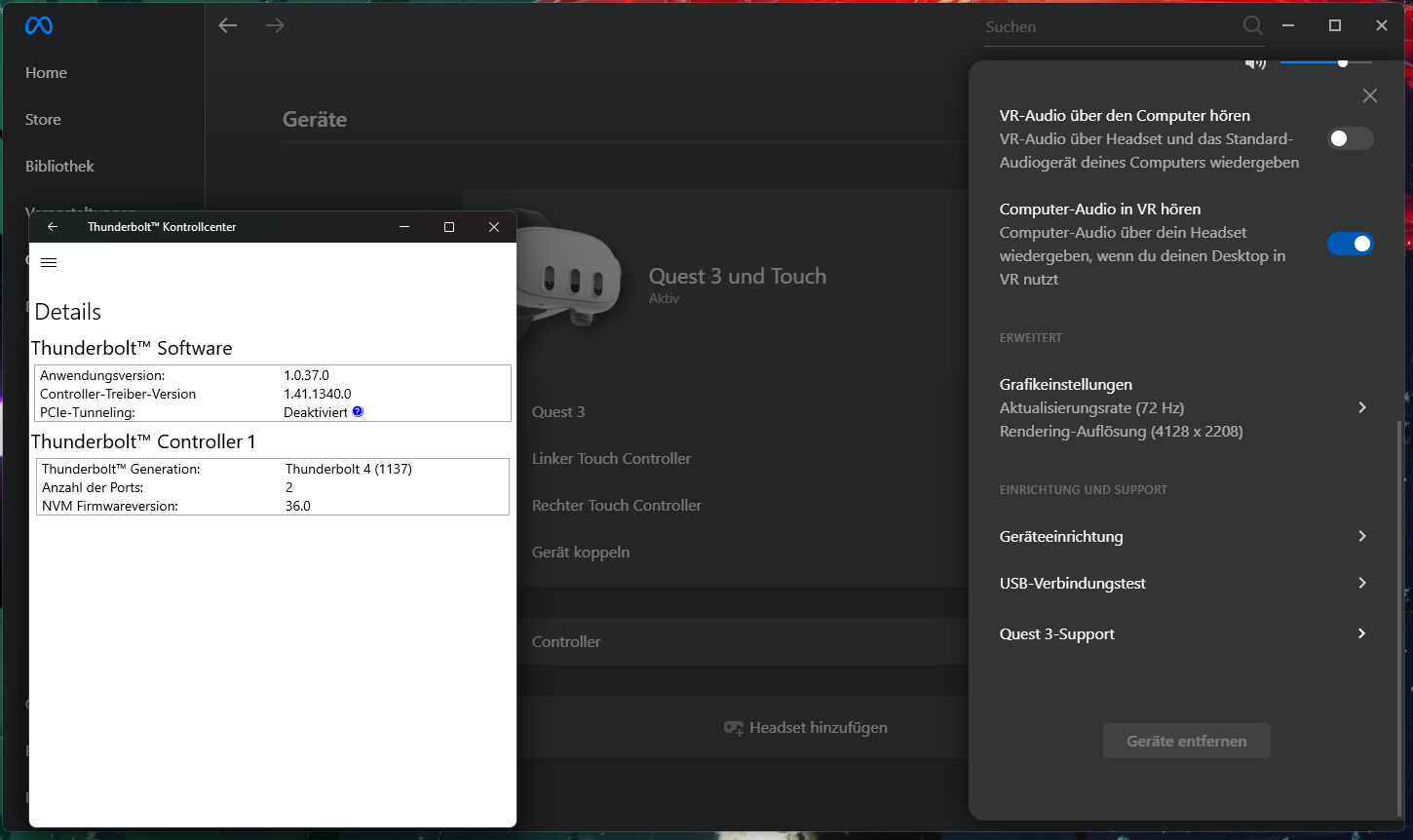Click Gerät koppeln
Viewport: 1413px width, 840px height.
[x=581, y=553]
